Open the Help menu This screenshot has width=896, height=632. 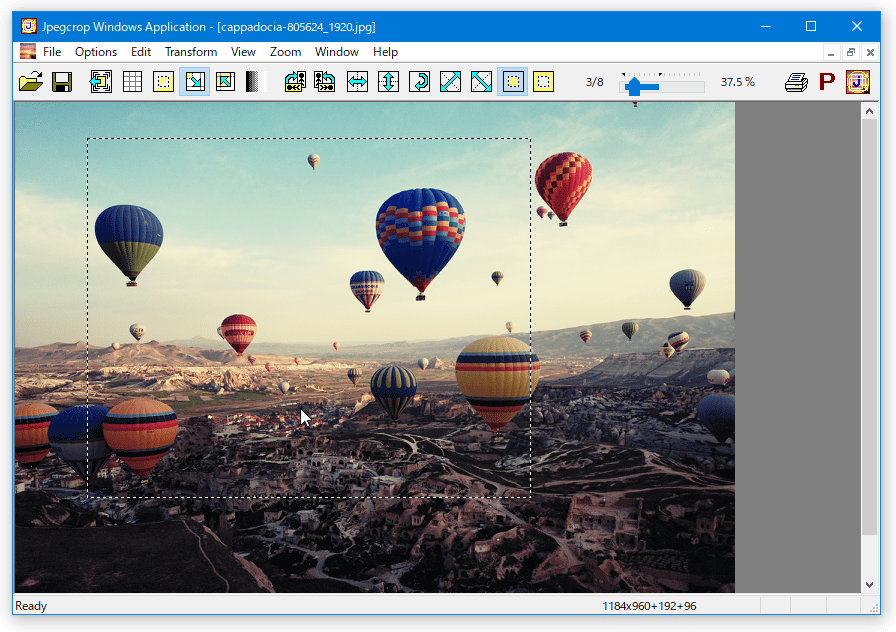[385, 52]
